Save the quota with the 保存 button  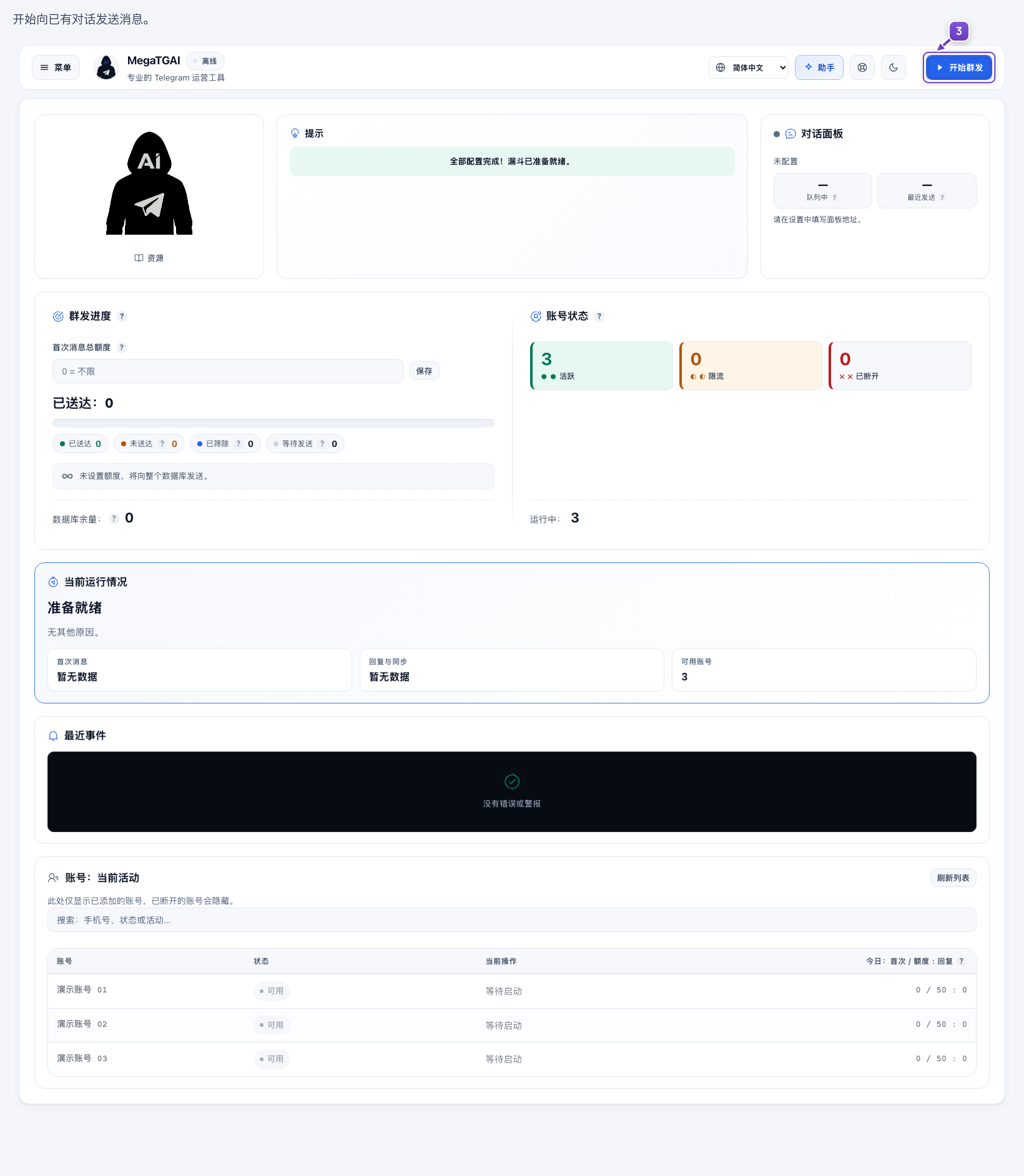point(424,371)
